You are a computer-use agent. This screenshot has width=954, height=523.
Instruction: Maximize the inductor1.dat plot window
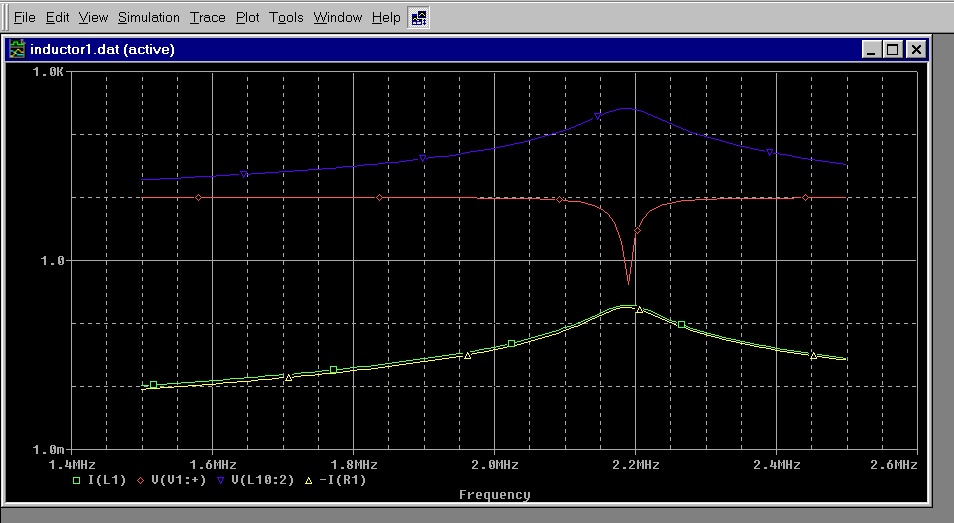pos(893,49)
